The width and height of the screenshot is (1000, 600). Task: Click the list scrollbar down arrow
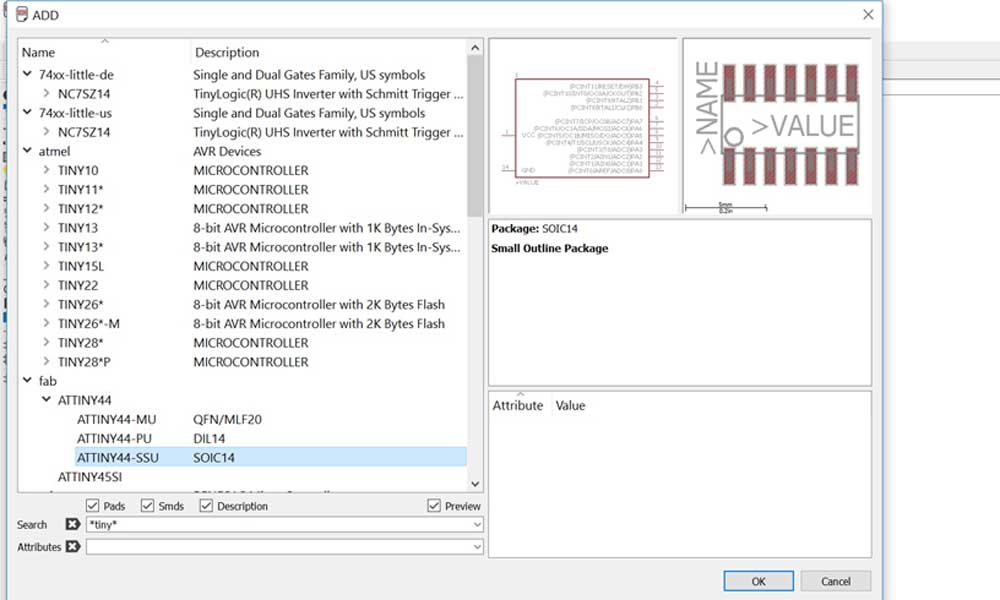tap(474, 484)
